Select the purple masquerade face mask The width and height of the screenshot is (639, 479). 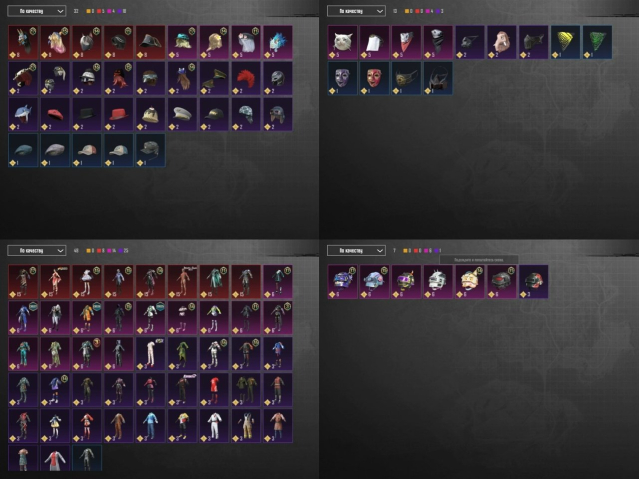[x=343, y=78]
